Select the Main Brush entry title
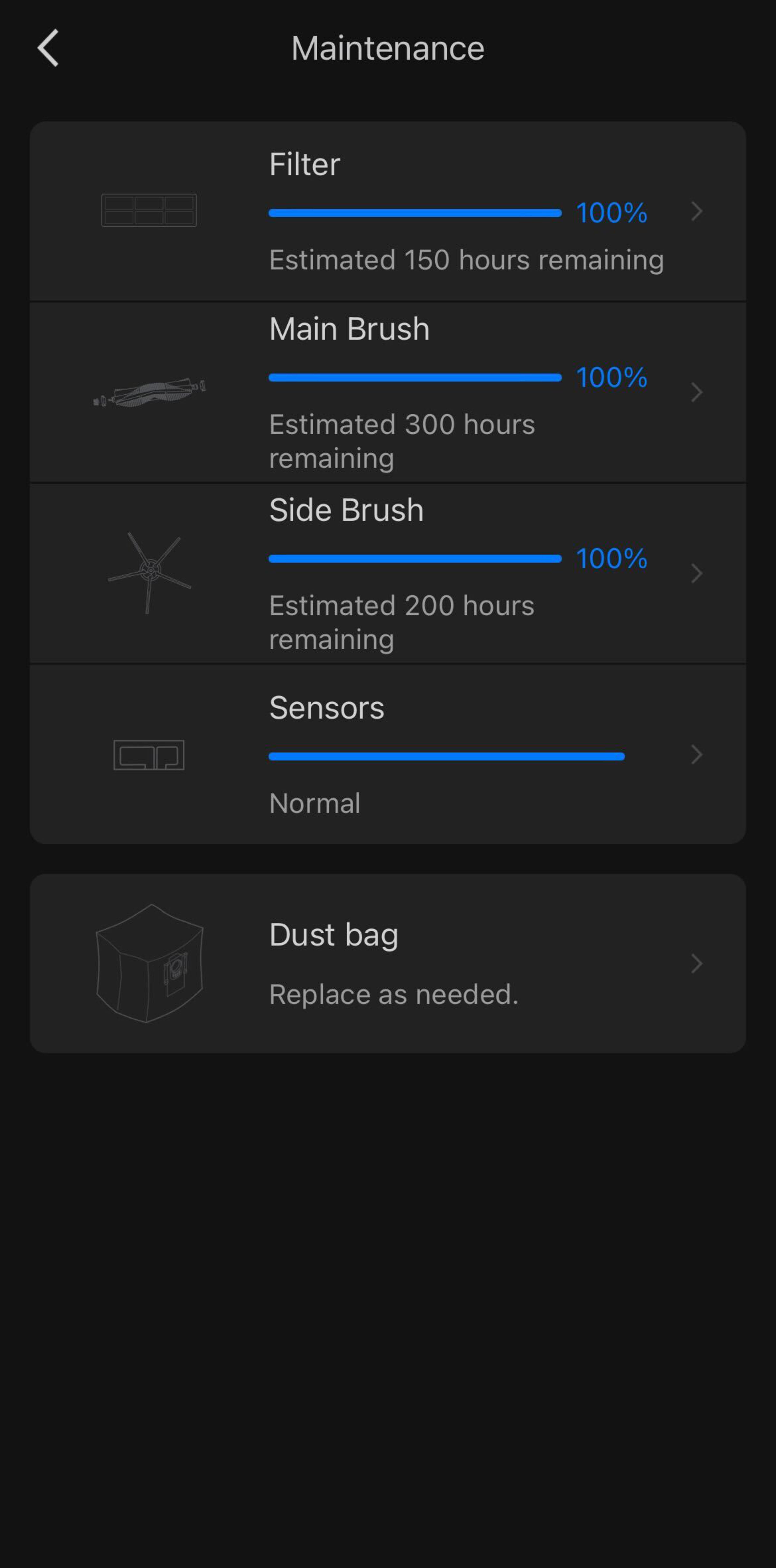 349,329
